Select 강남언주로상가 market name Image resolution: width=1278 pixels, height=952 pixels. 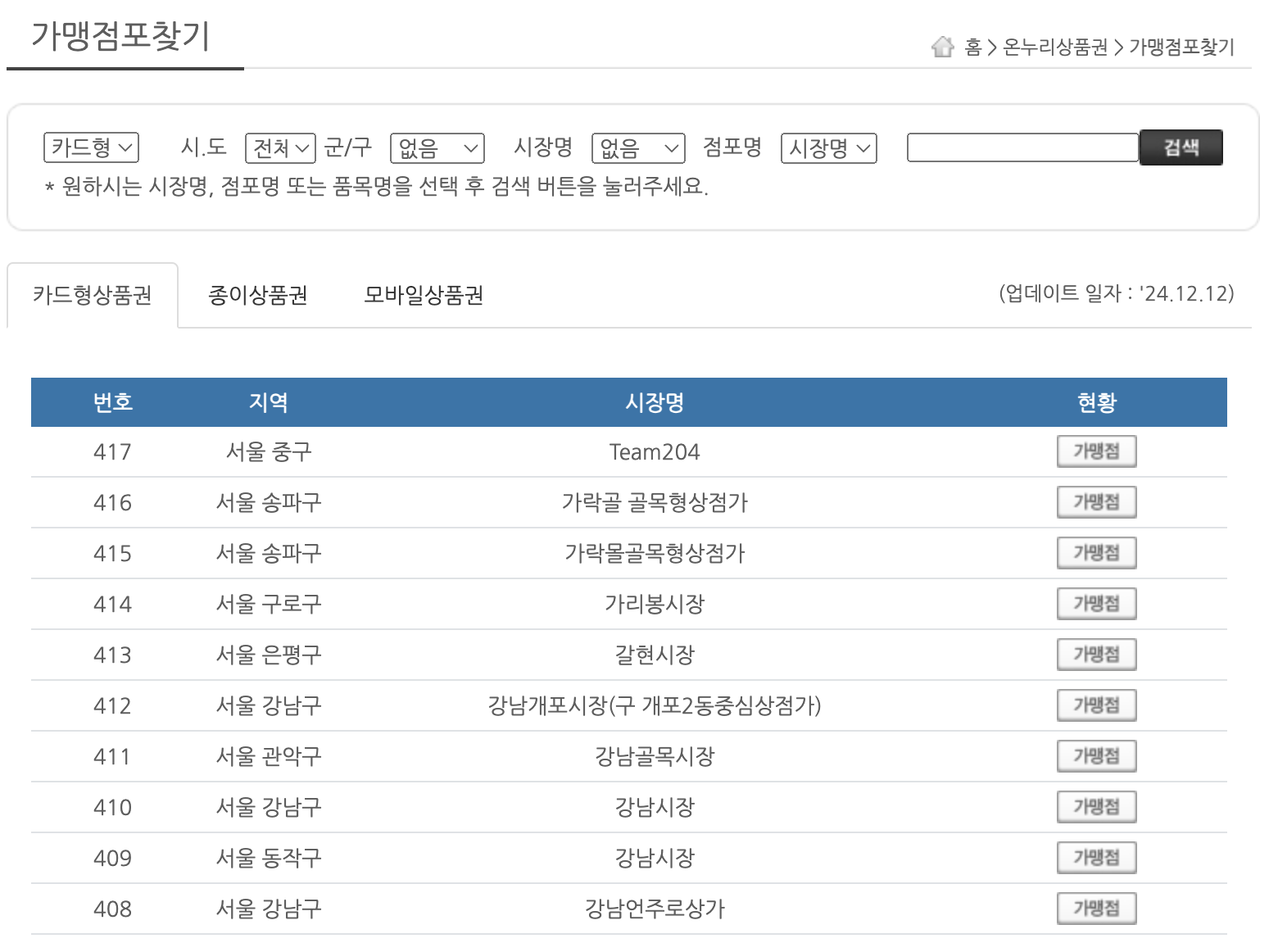click(x=655, y=909)
